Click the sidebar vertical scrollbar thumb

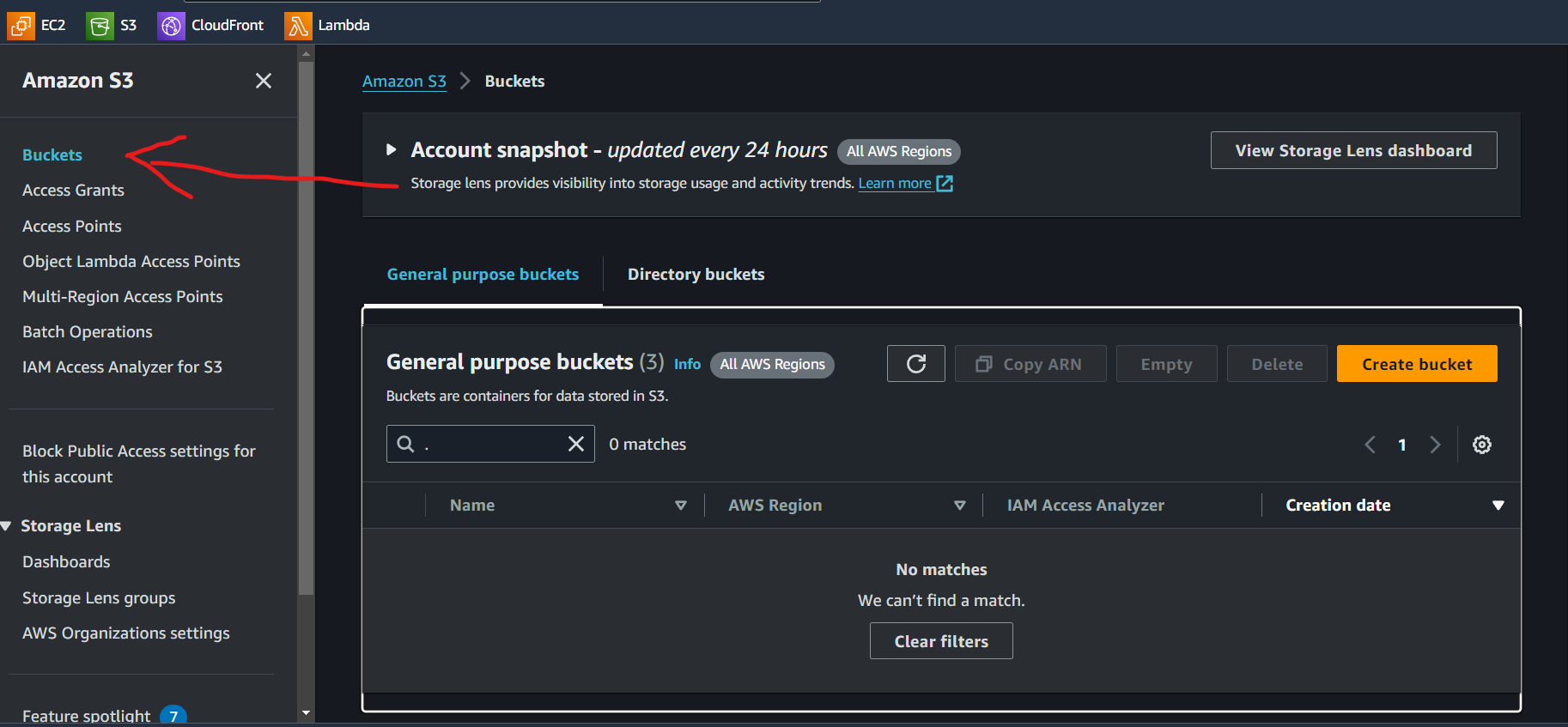point(306,327)
